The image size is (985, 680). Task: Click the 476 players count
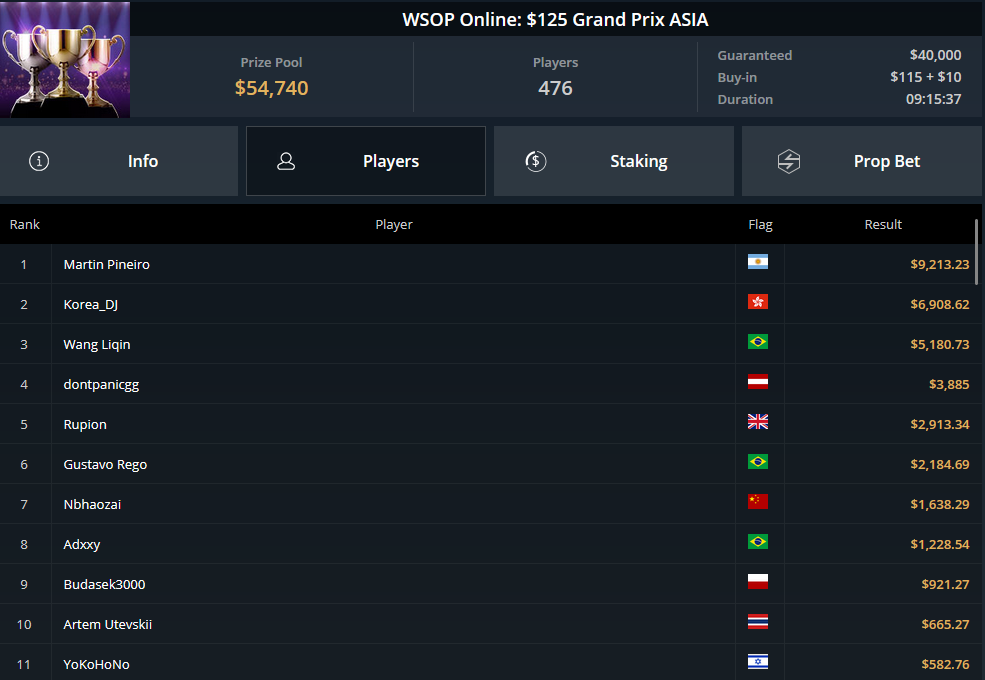[x=555, y=88]
